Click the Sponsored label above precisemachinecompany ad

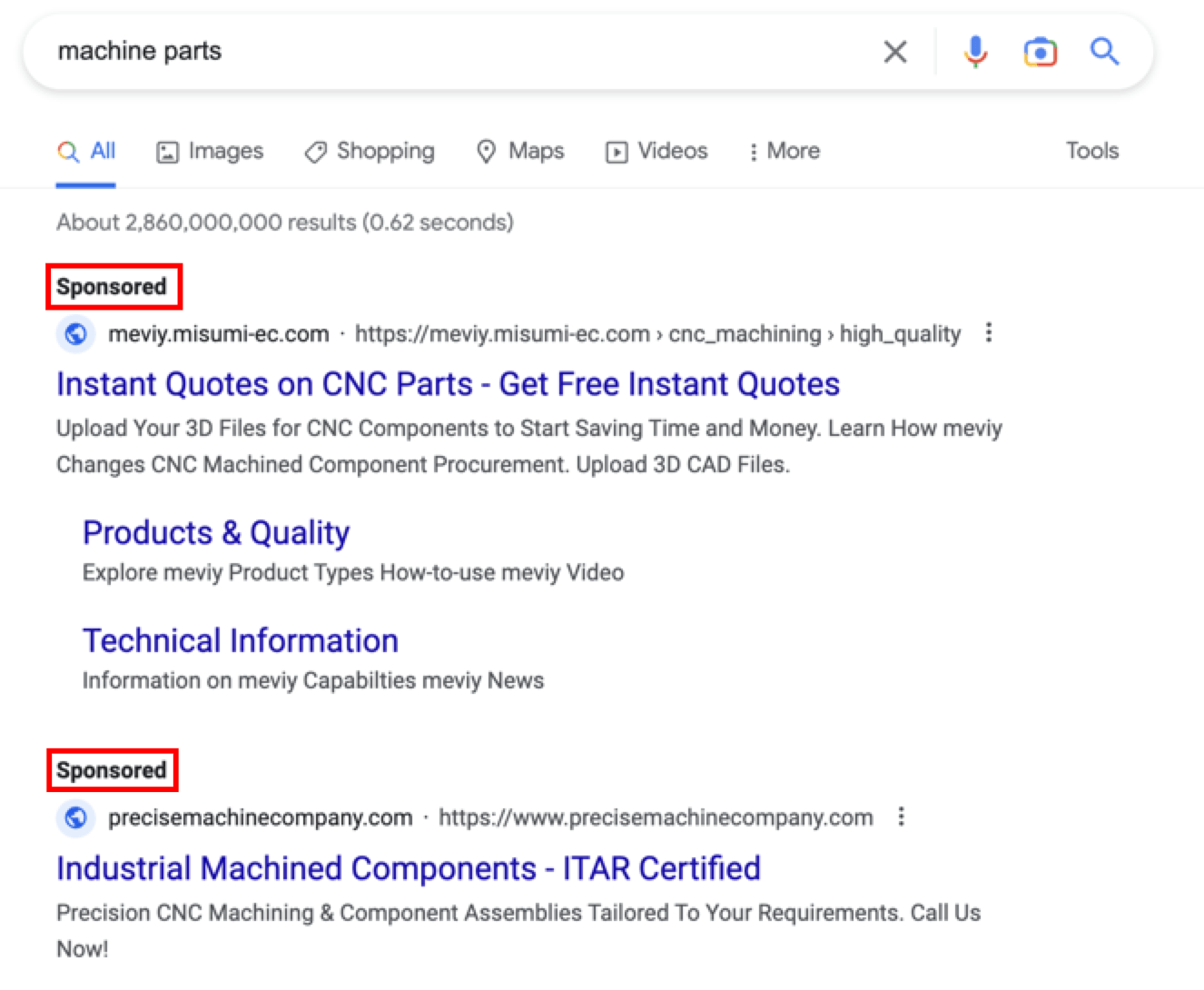[112, 770]
